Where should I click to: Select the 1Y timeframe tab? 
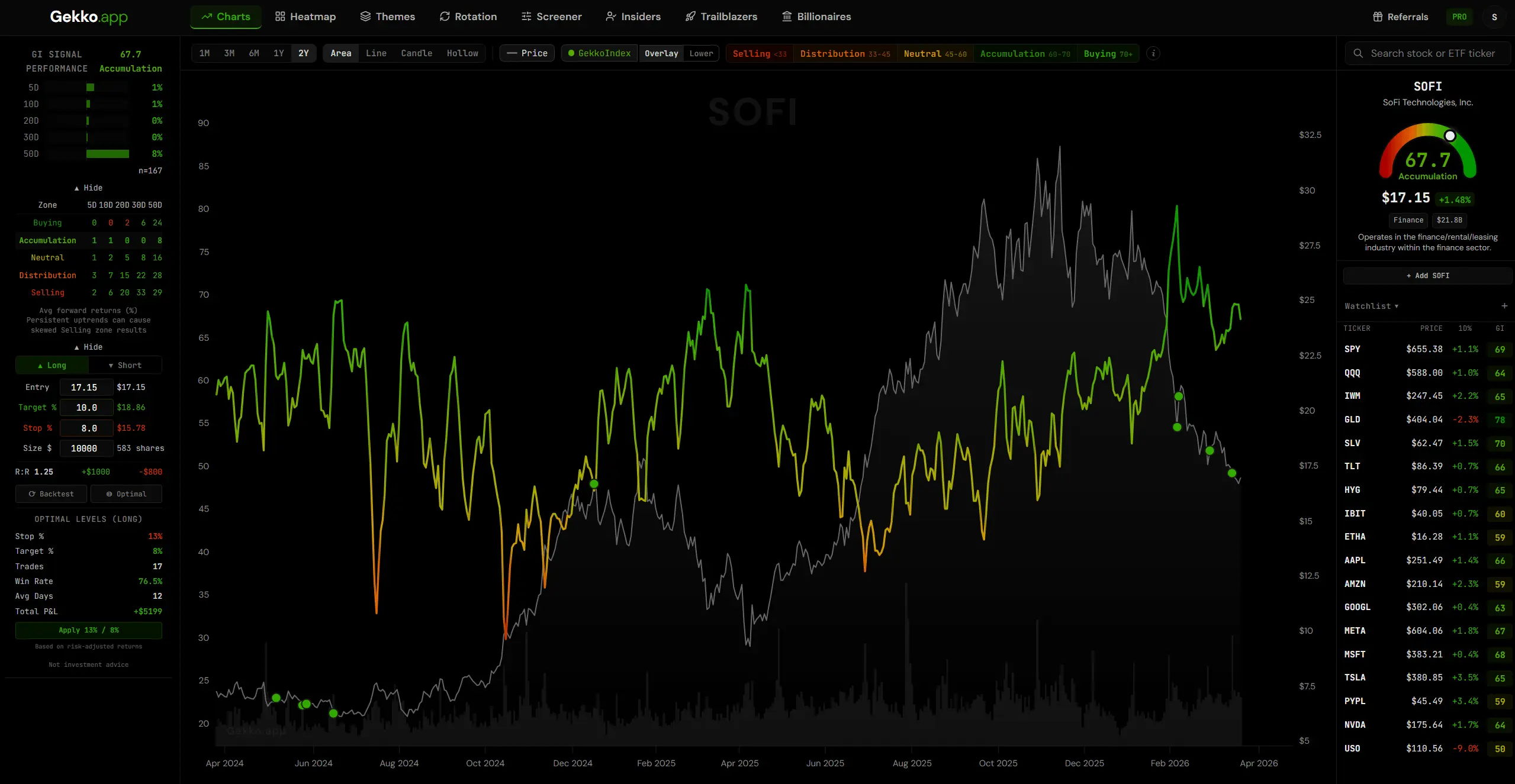click(279, 53)
